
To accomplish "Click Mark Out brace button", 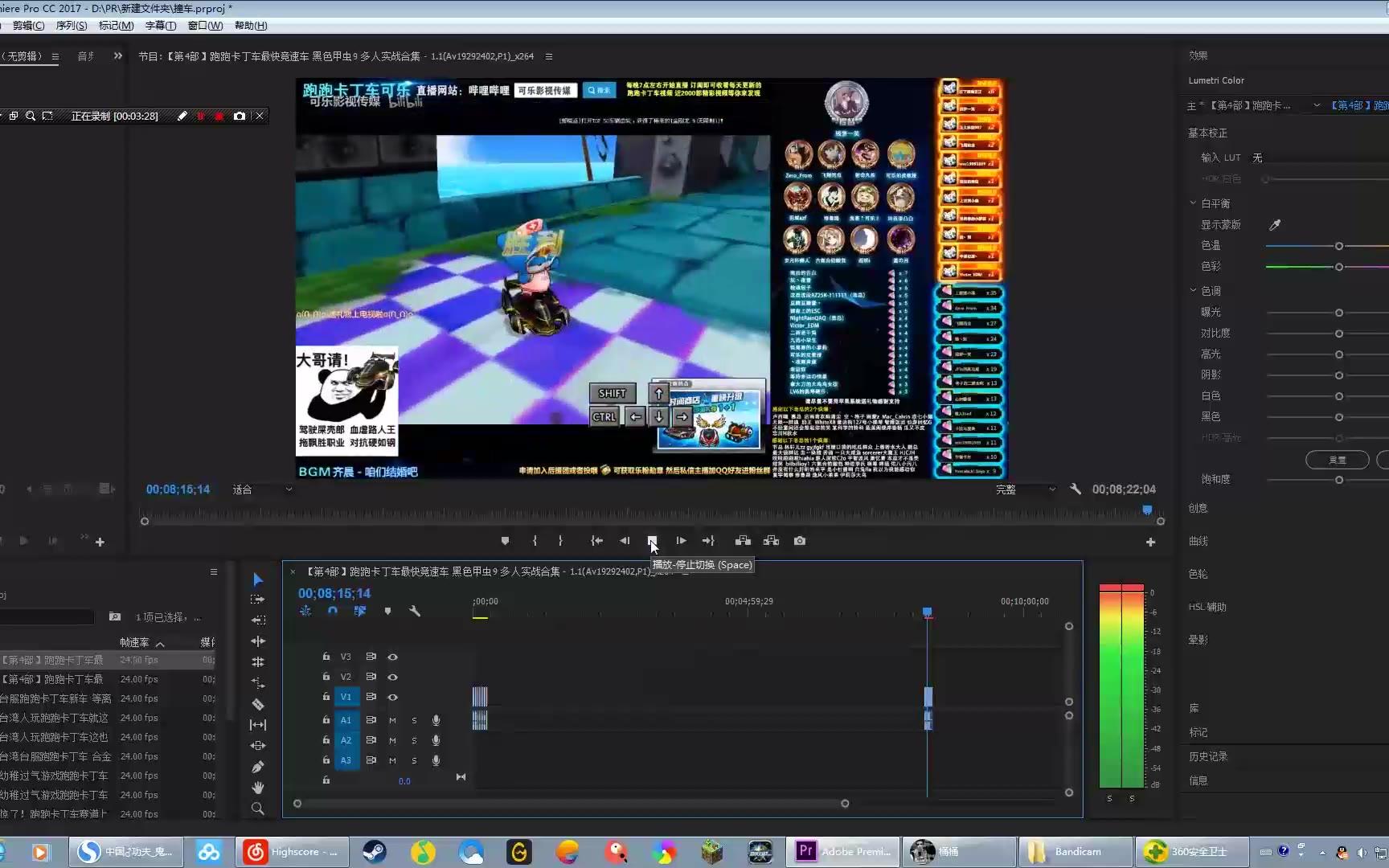I will 560,541.
